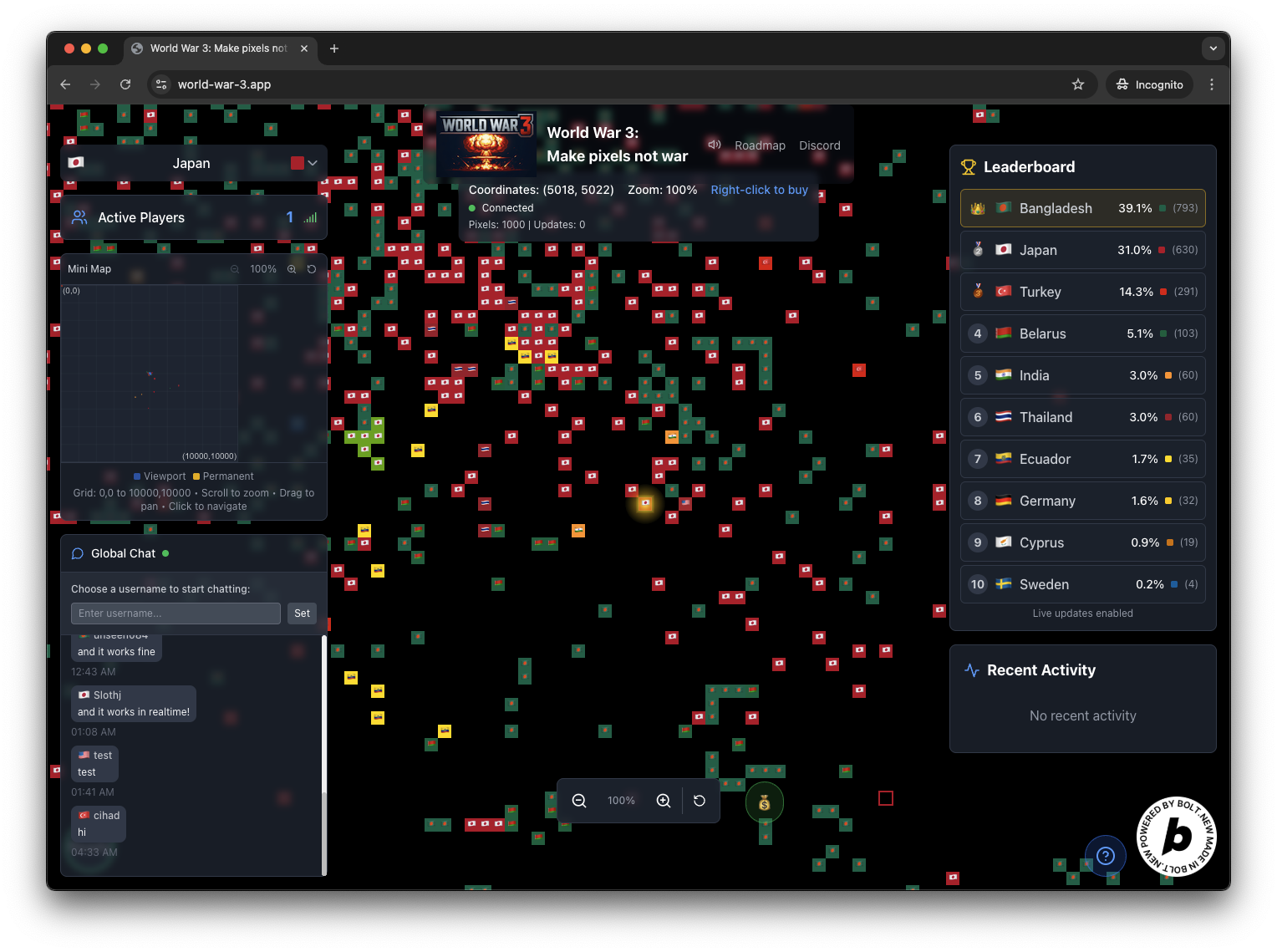1277x952 pixels.
Task: Focus the Enter username field
Action: (x=176, y=613)
